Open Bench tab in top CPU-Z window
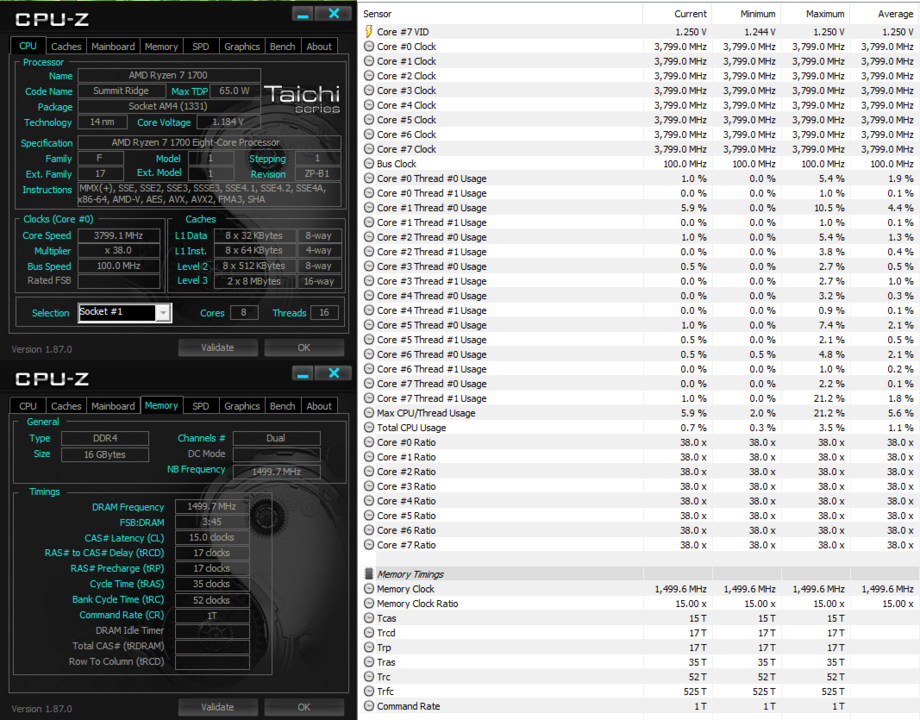The height and width of the screenshot is (720, 920). [282, 46]
